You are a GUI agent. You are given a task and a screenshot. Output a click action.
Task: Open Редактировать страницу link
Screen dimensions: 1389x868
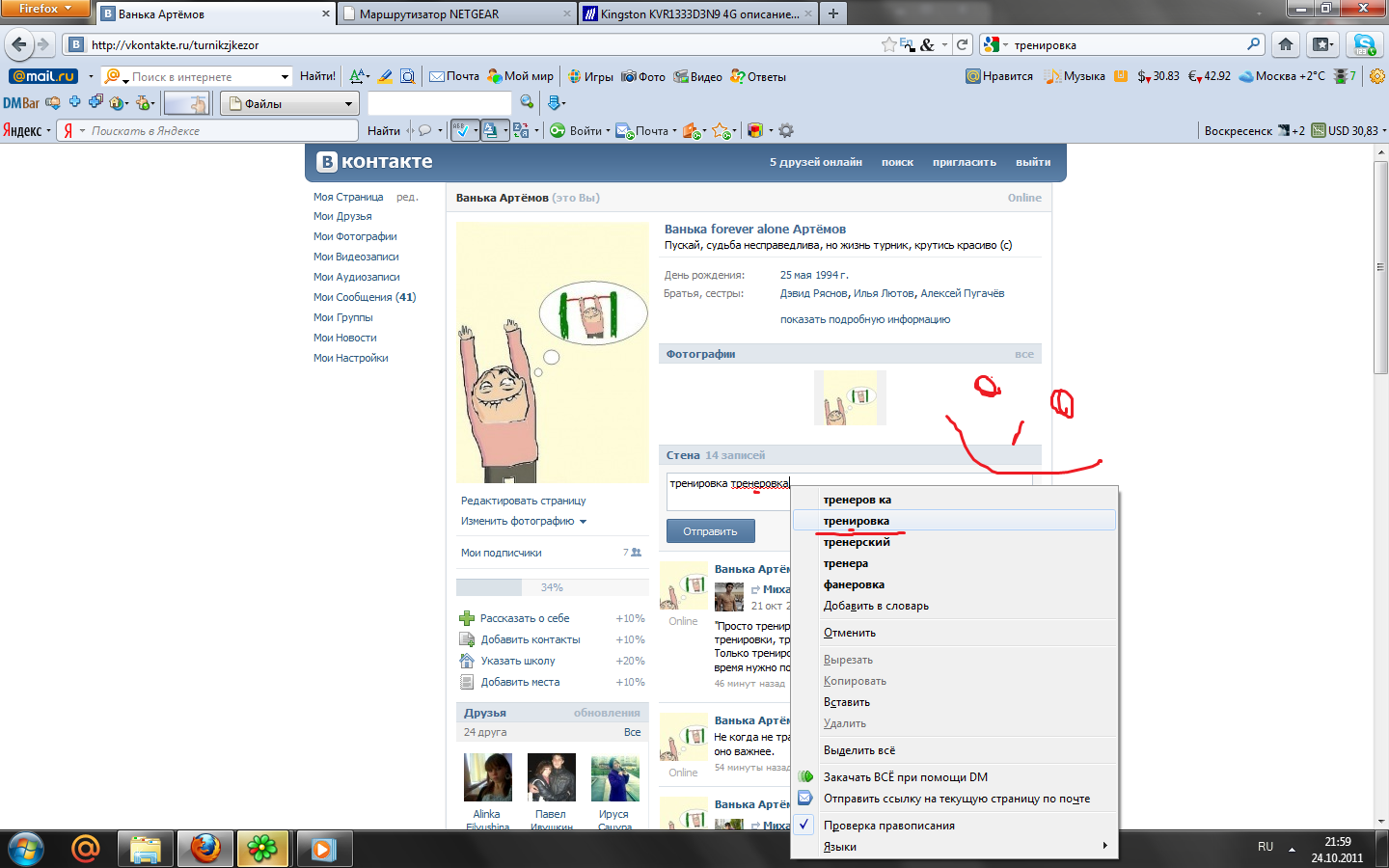tap(524, 501)
